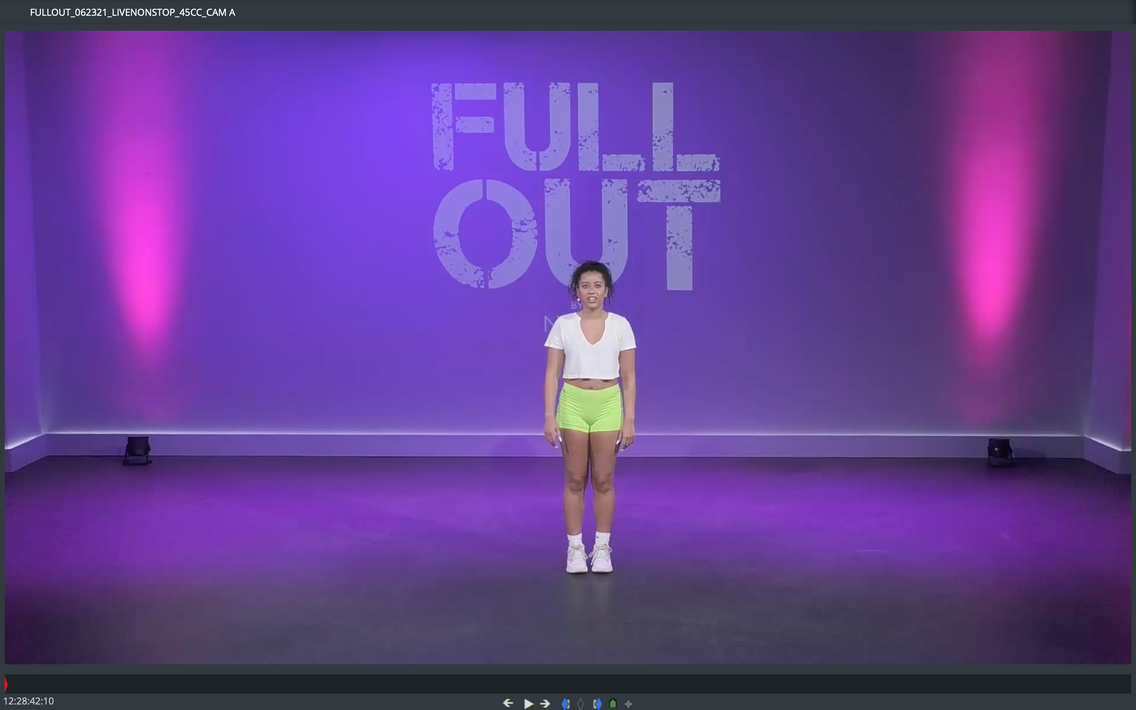Click the green marker icon
Screen dimensions: 1136x710
point(613,703)
